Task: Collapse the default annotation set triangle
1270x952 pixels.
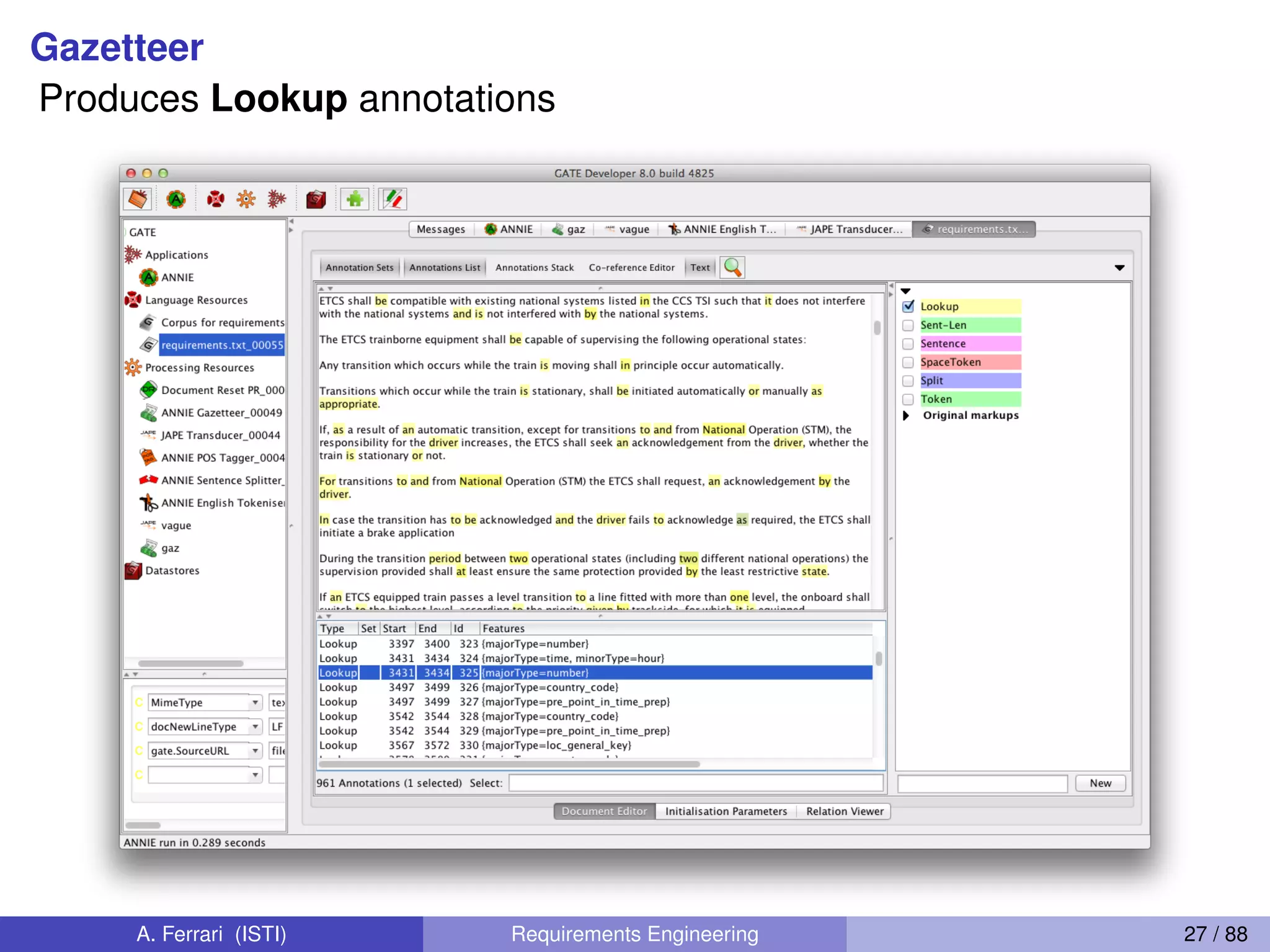Action: point(906,291)
